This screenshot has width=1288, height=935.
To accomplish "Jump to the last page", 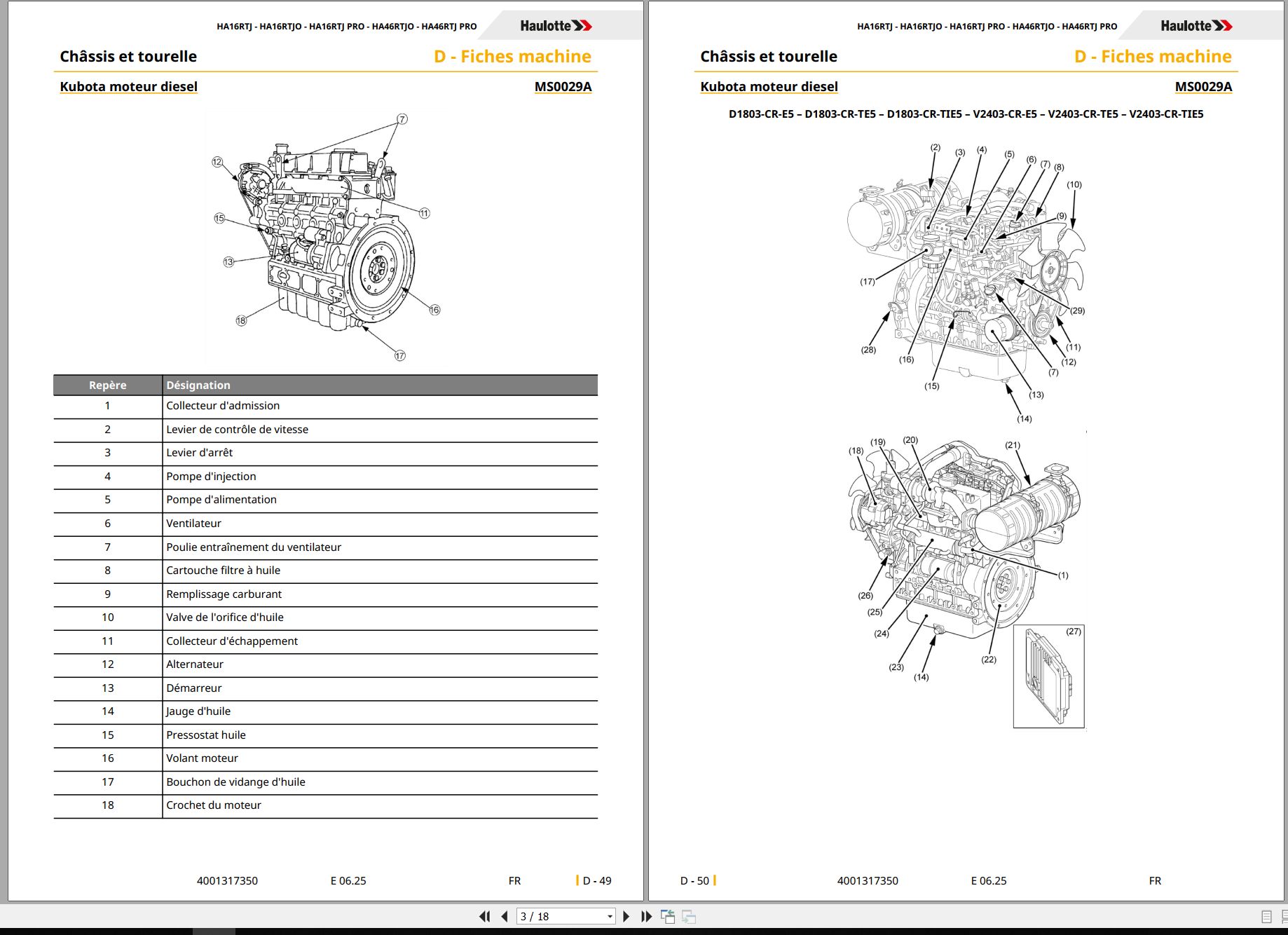I will coord(646,916).
